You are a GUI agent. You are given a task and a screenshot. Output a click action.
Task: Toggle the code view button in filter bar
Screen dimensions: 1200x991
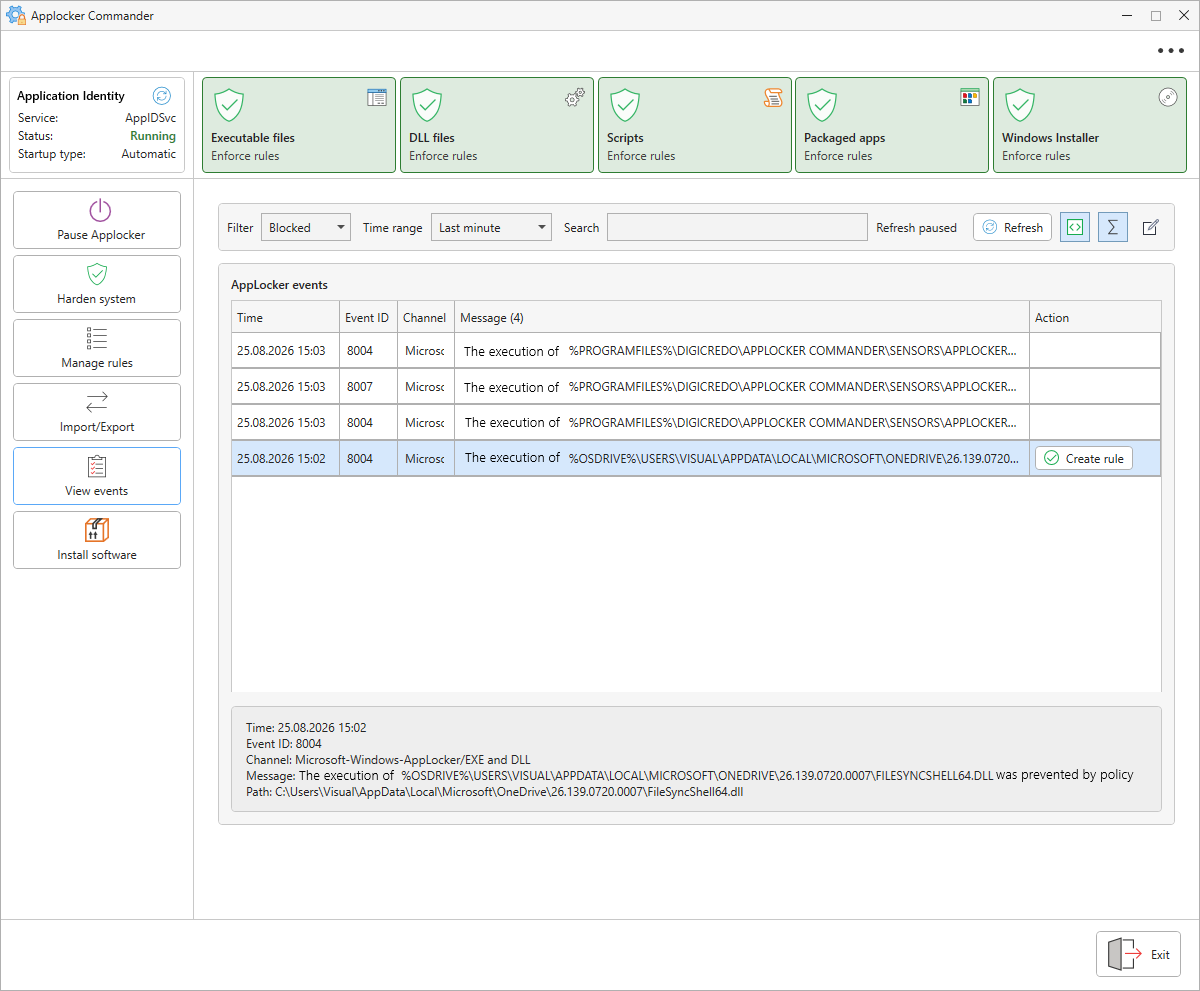(1075, 227)
